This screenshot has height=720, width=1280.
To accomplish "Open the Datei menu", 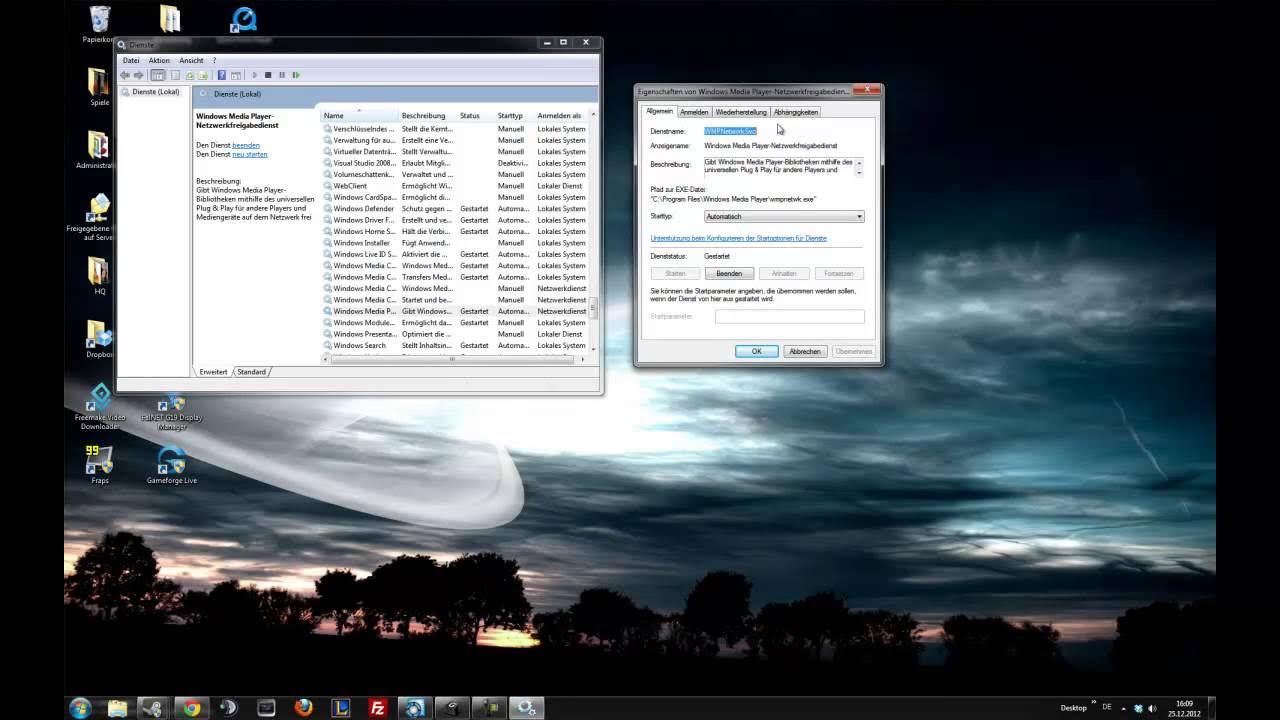I will tap(131, 60).
